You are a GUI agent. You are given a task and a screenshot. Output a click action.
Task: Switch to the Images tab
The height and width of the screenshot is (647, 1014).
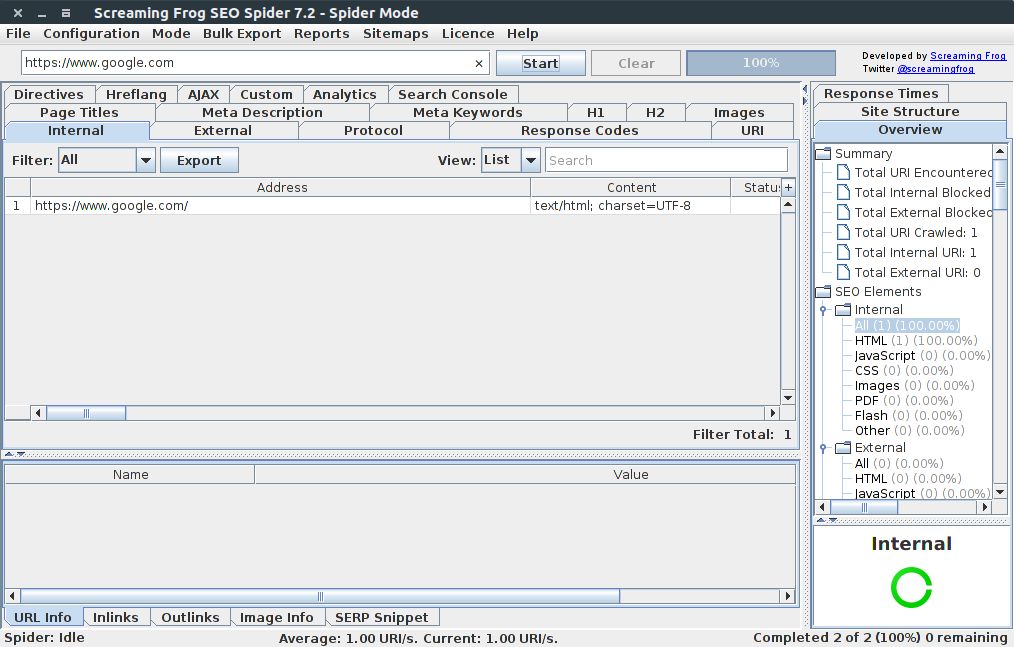(739, 113)
